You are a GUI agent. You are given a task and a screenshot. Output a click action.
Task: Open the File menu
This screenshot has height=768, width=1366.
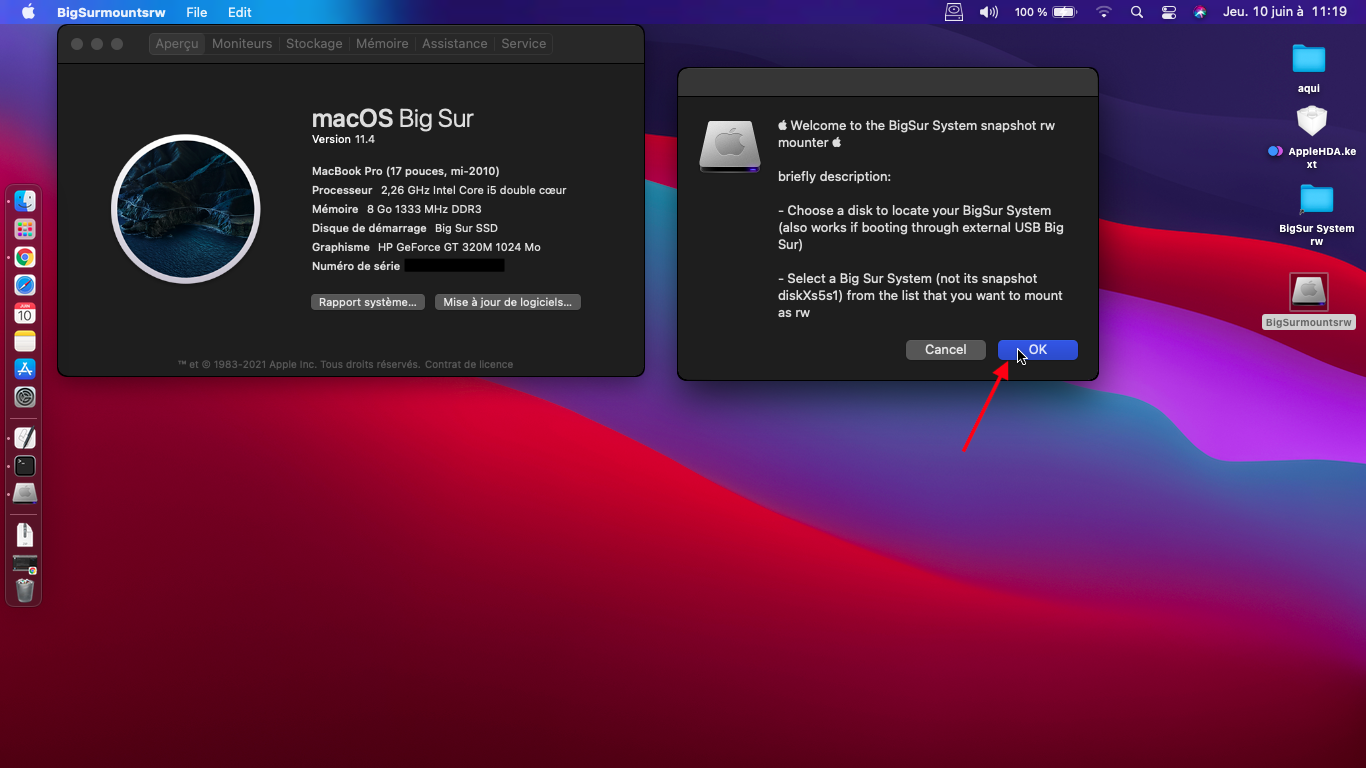(196, 12)
